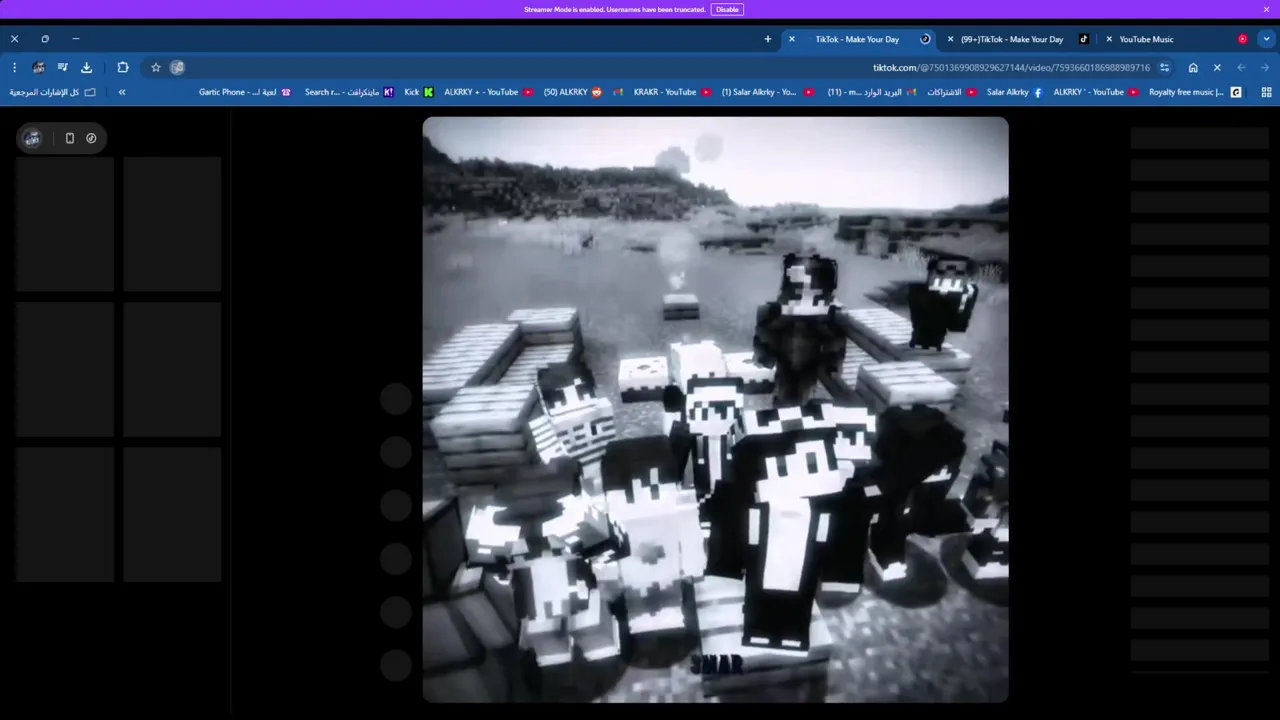This screenshot has width=1280, height=720.
Task: Open the Chrome three-dot menu
Action: (x=14, y=68)
